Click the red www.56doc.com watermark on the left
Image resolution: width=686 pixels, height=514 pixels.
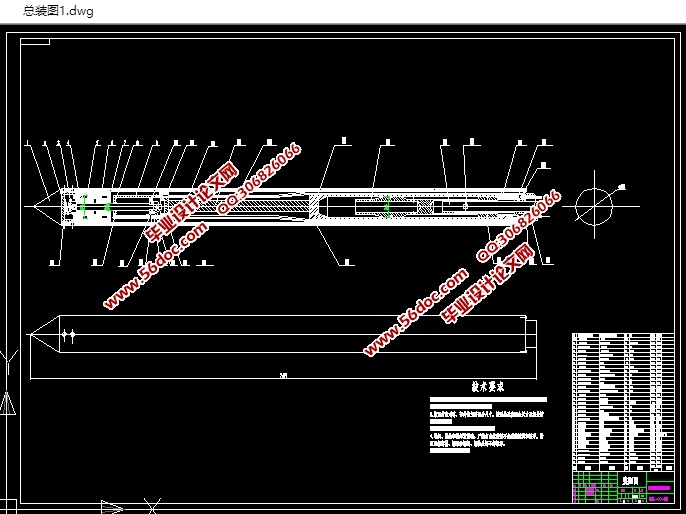coord(155,263)
